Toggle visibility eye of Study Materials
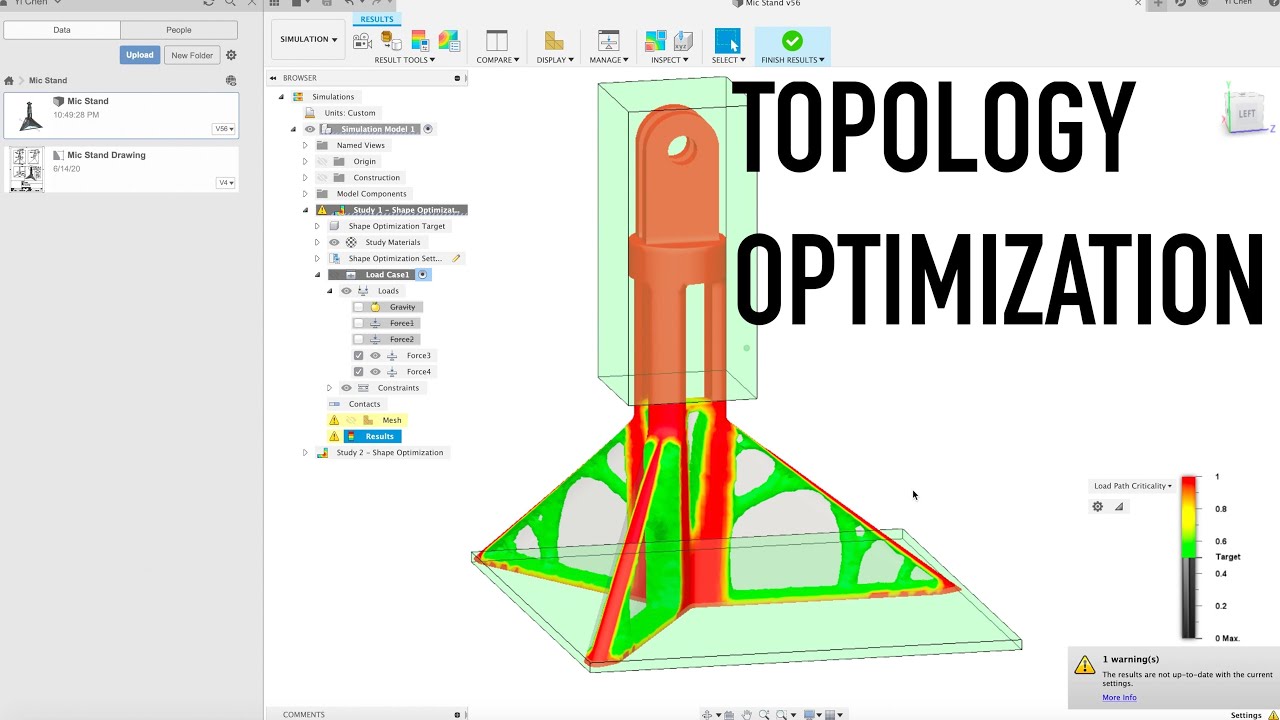1280x720 pixels. (x=334, y=242)
